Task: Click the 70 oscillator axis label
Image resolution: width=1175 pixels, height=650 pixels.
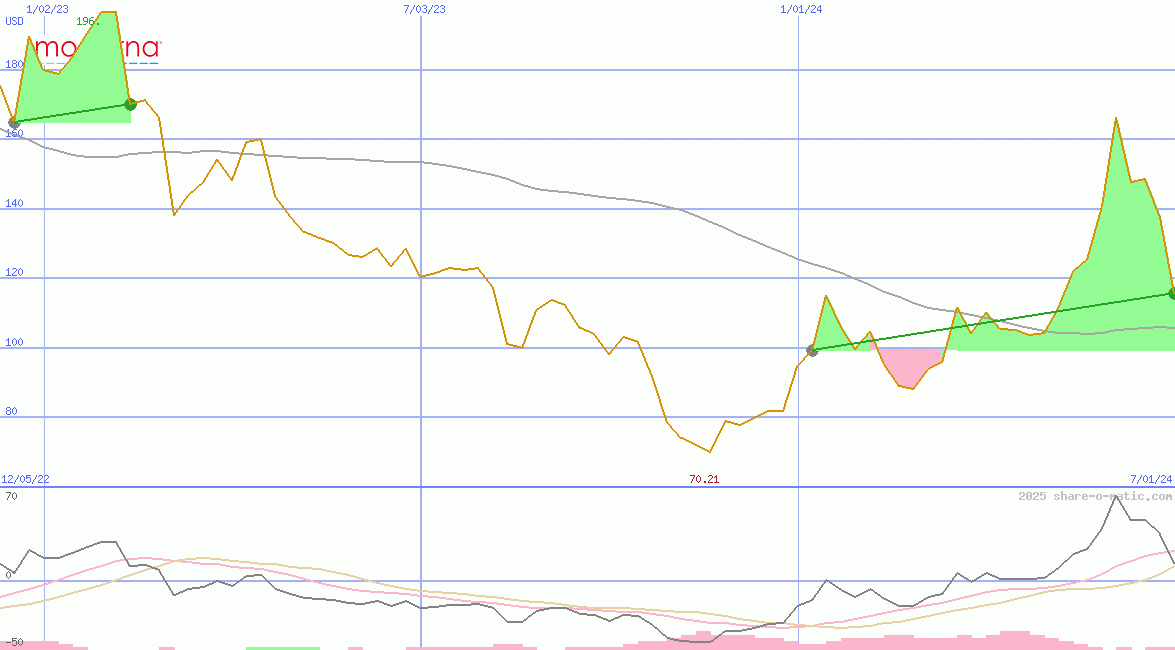Action: (11, 496)
